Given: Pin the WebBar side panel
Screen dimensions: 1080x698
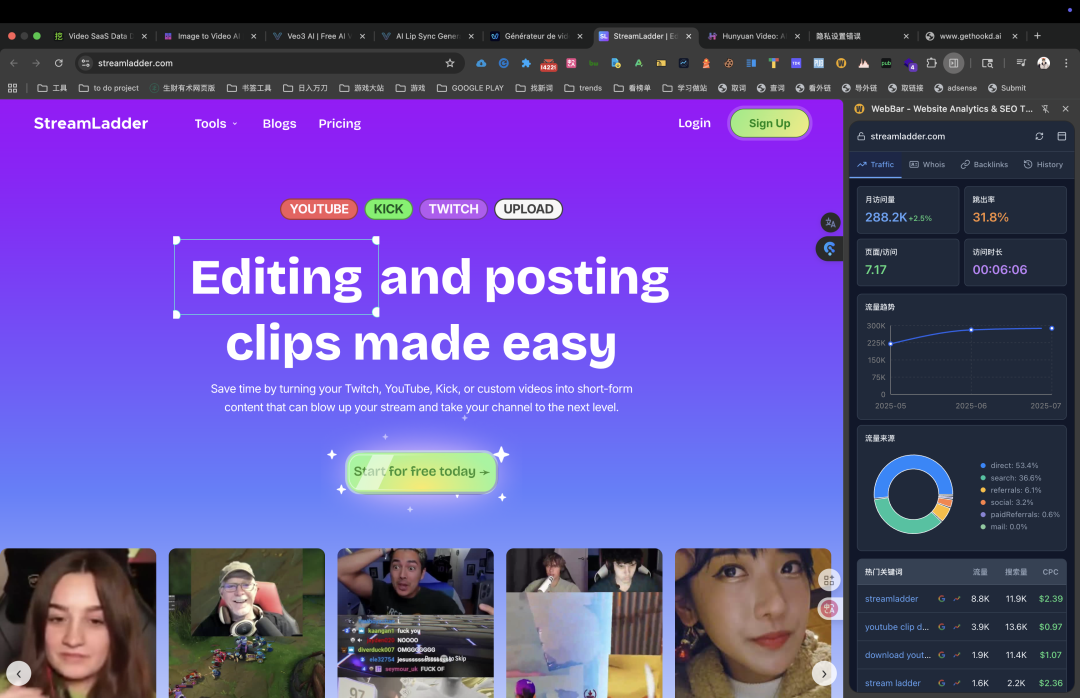Looking at the screenshot, I should point(1045,109).
